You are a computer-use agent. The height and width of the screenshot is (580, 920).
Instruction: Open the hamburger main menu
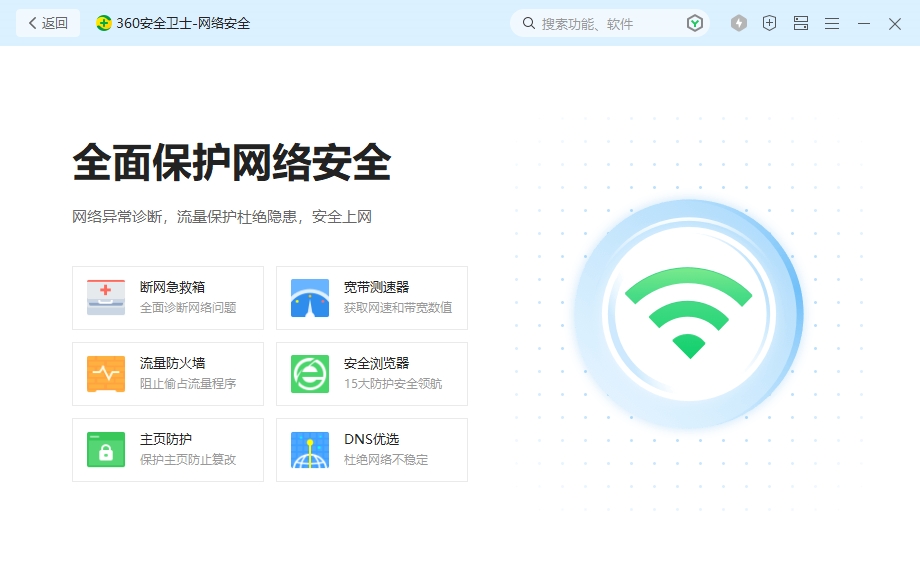pyautogui.click(x=831, y=22)
